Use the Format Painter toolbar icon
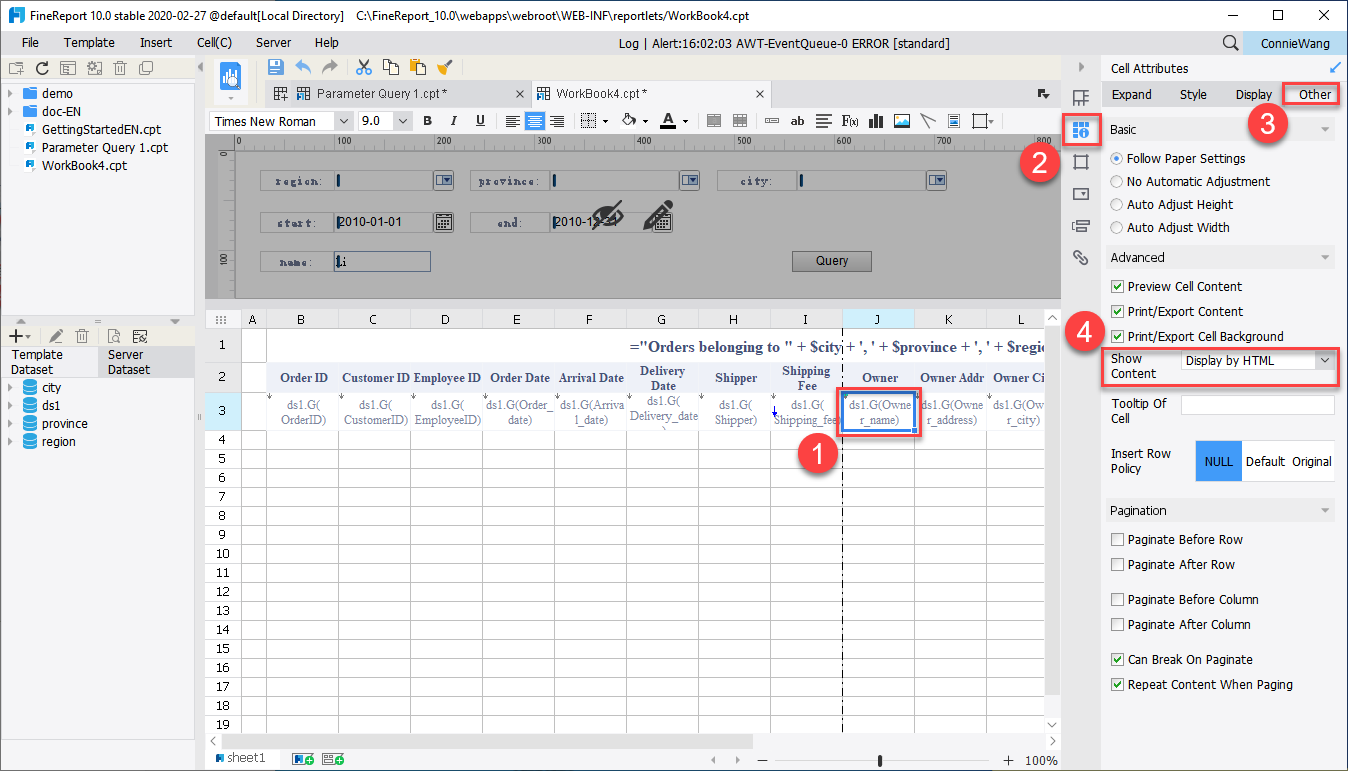 (x=446, y=67)
